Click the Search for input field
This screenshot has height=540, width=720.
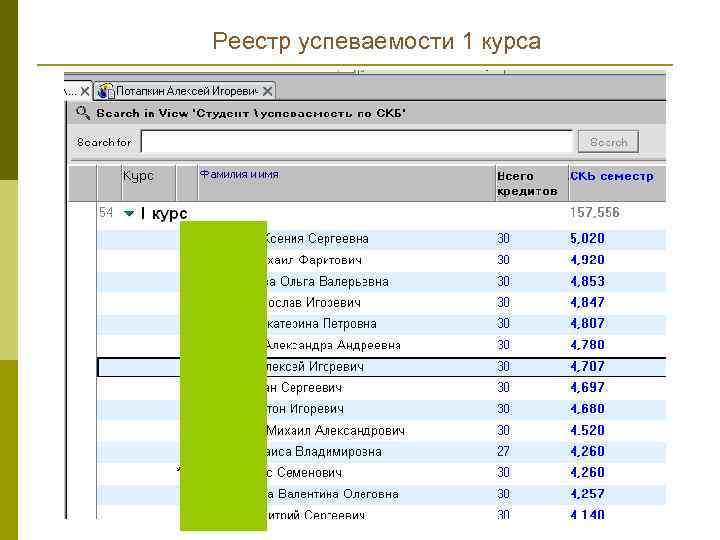coord(357,142)
